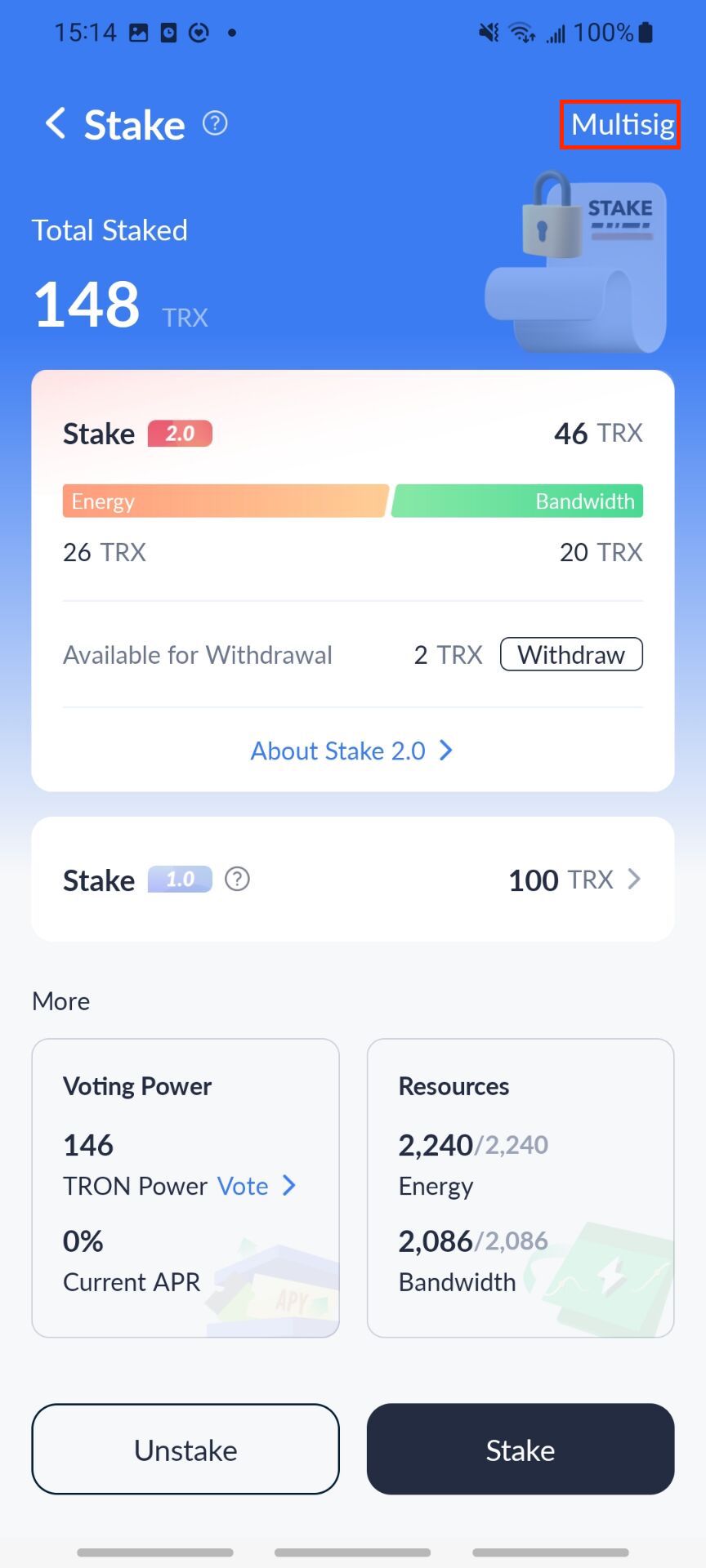Open the Resources card
The image size is (706, 1568).
521,1187
